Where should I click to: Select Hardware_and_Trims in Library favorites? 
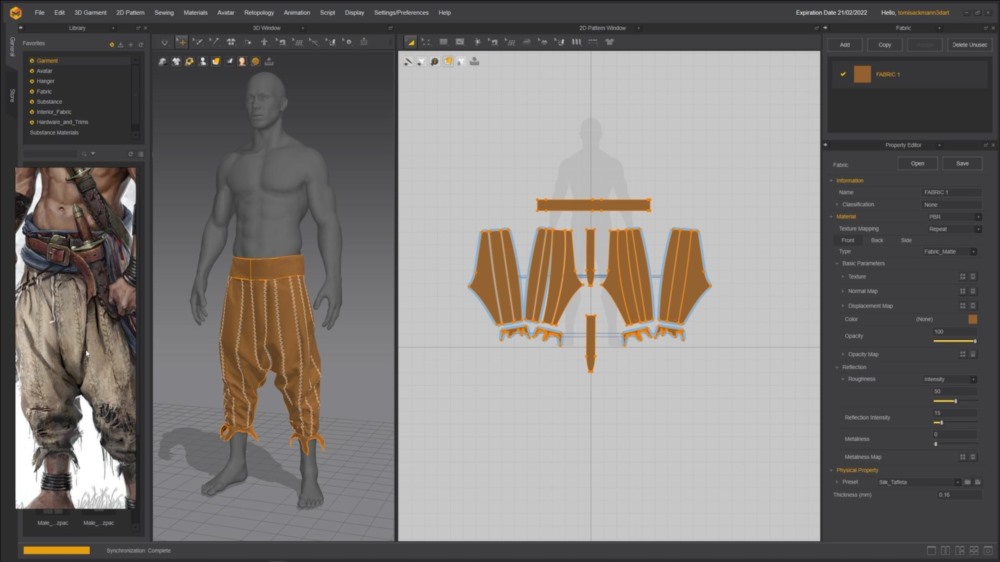(62, 122)
